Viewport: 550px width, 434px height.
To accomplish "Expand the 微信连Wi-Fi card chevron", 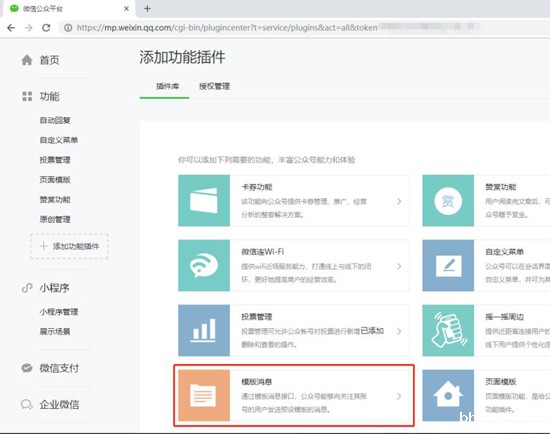I will (399, 266).
